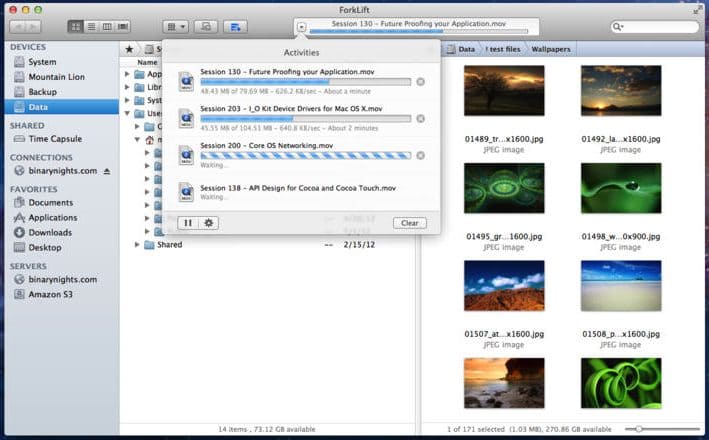Go back with the back arrow
709x440 pixels.
pos(18,27)
